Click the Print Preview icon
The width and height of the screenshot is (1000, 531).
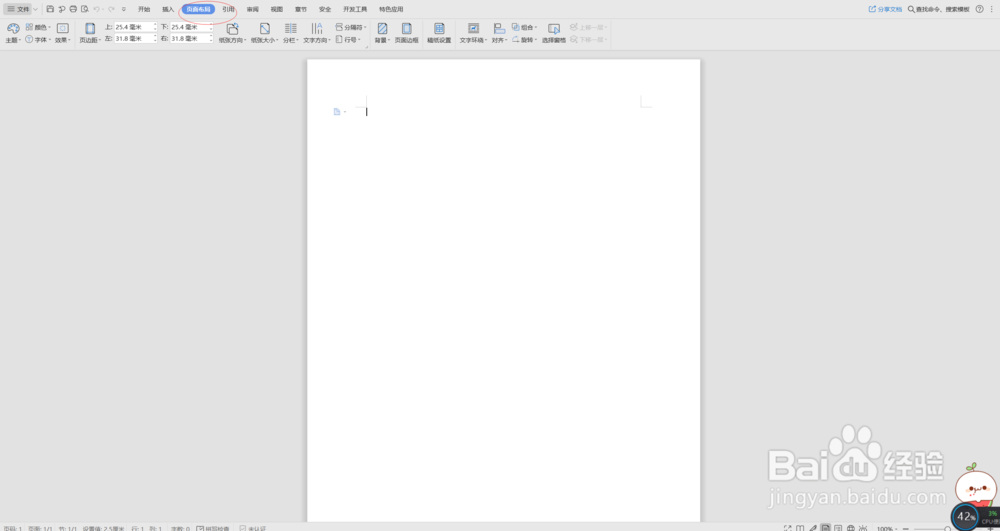coord(85,10)
